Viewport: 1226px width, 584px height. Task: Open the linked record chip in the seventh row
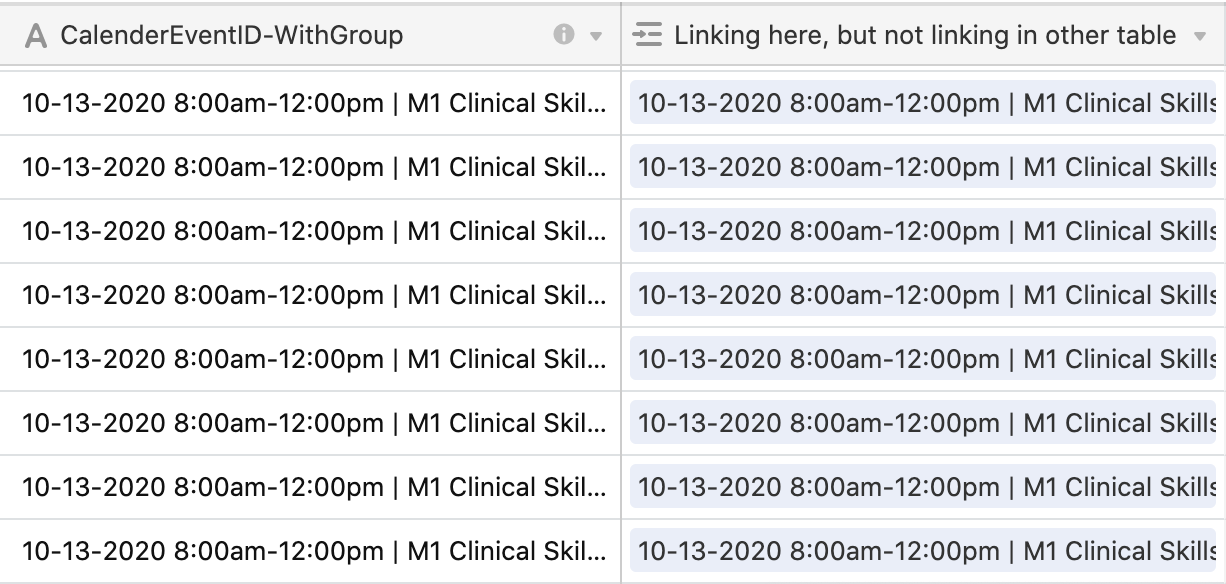pyautogui.click(x=923, y=487)
